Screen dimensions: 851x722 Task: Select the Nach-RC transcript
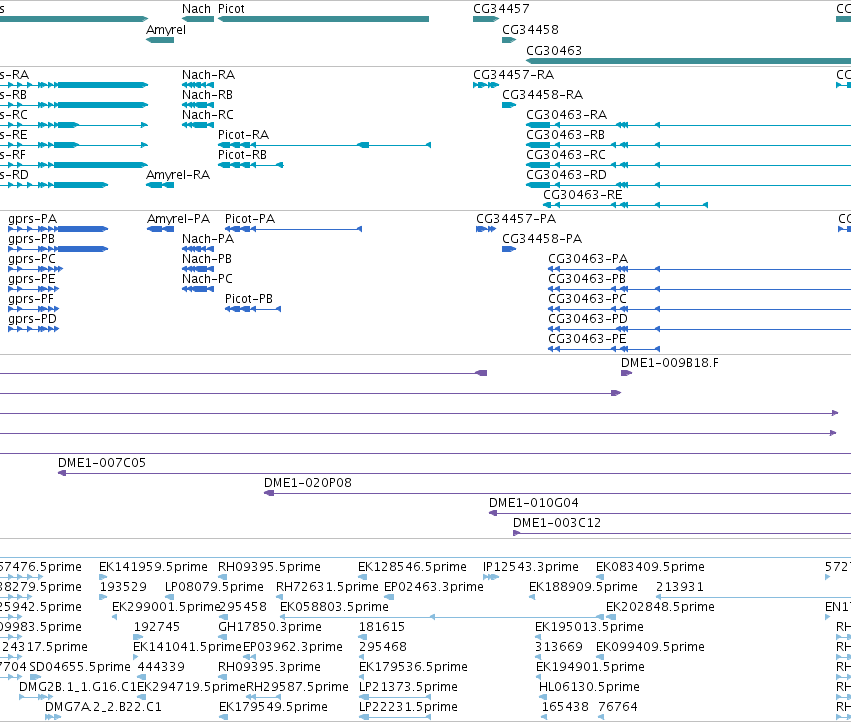pyautogui.click(x=198, y=125)
